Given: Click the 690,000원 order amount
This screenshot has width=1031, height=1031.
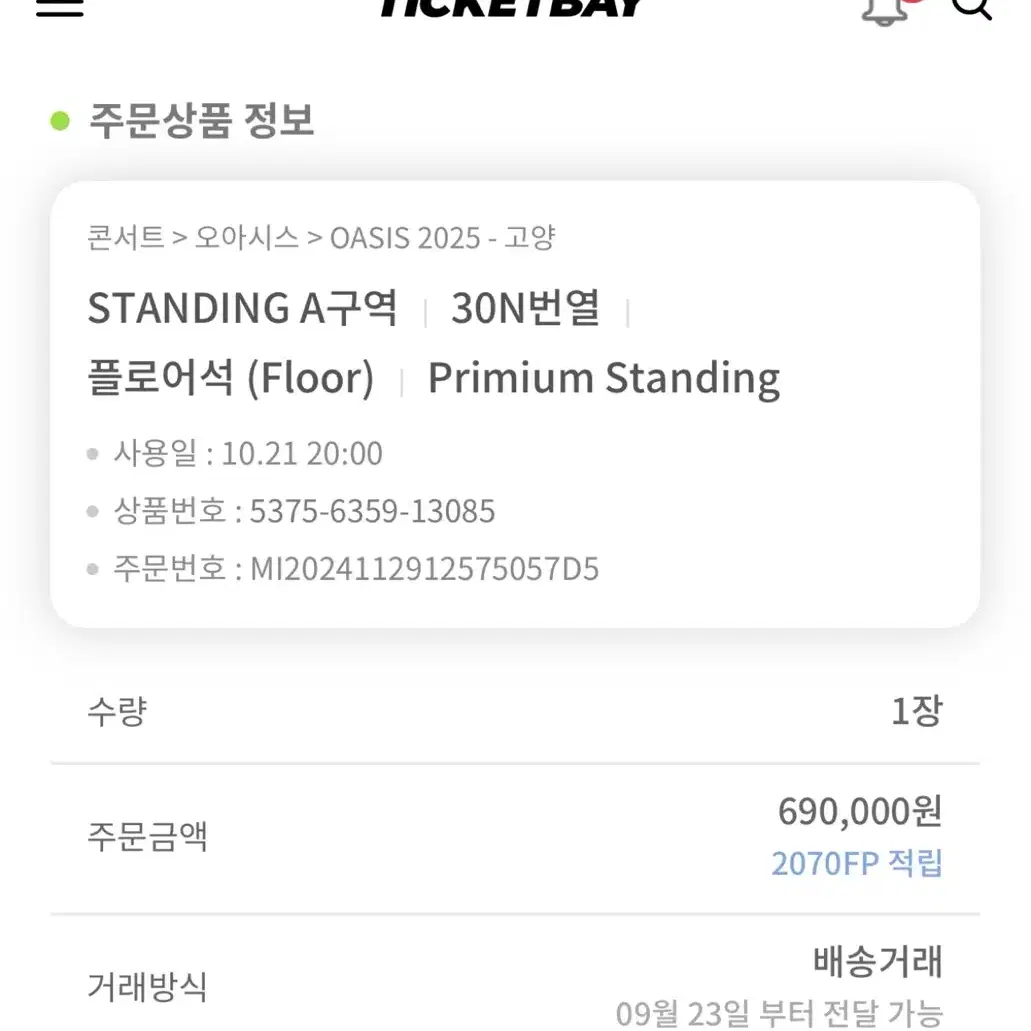Looking at the screenshot, I should tap(860, 811).
